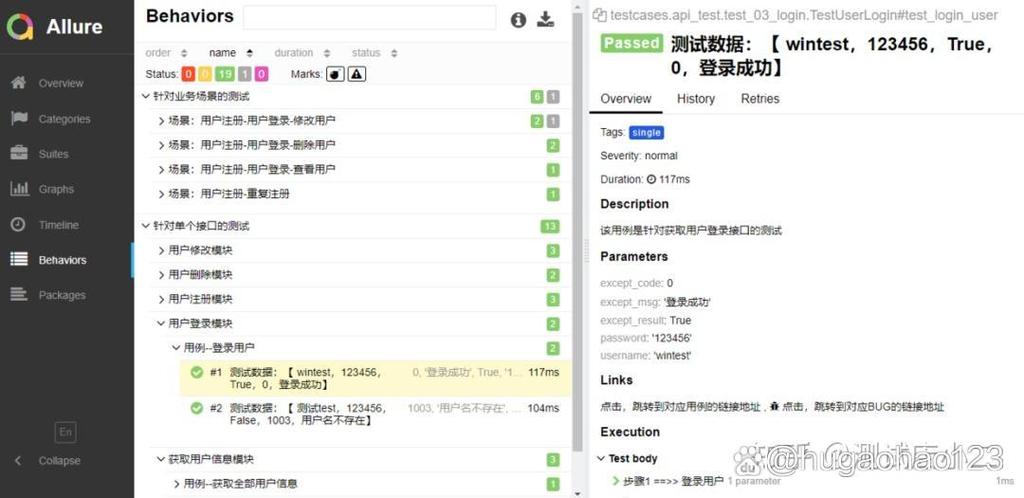The width and height of the screenshot is (1024, 498).
Task: Click the info icon beside search
Action: tap(519, 20)
